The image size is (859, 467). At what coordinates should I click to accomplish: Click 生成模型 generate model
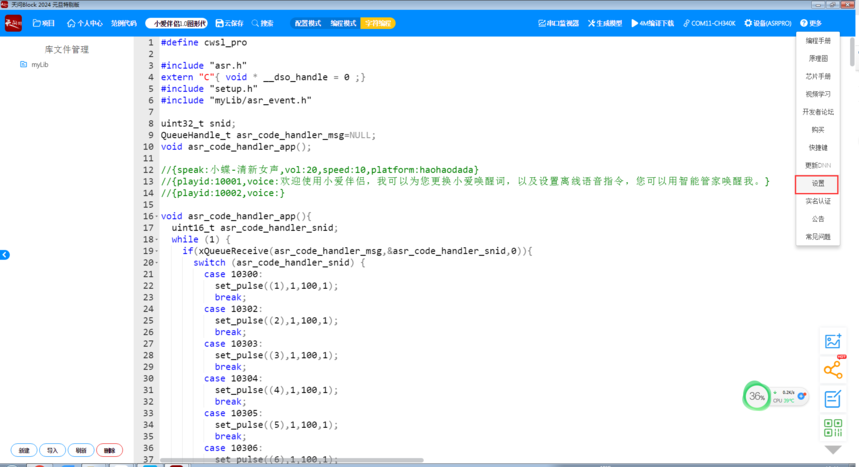click(605, 24)
